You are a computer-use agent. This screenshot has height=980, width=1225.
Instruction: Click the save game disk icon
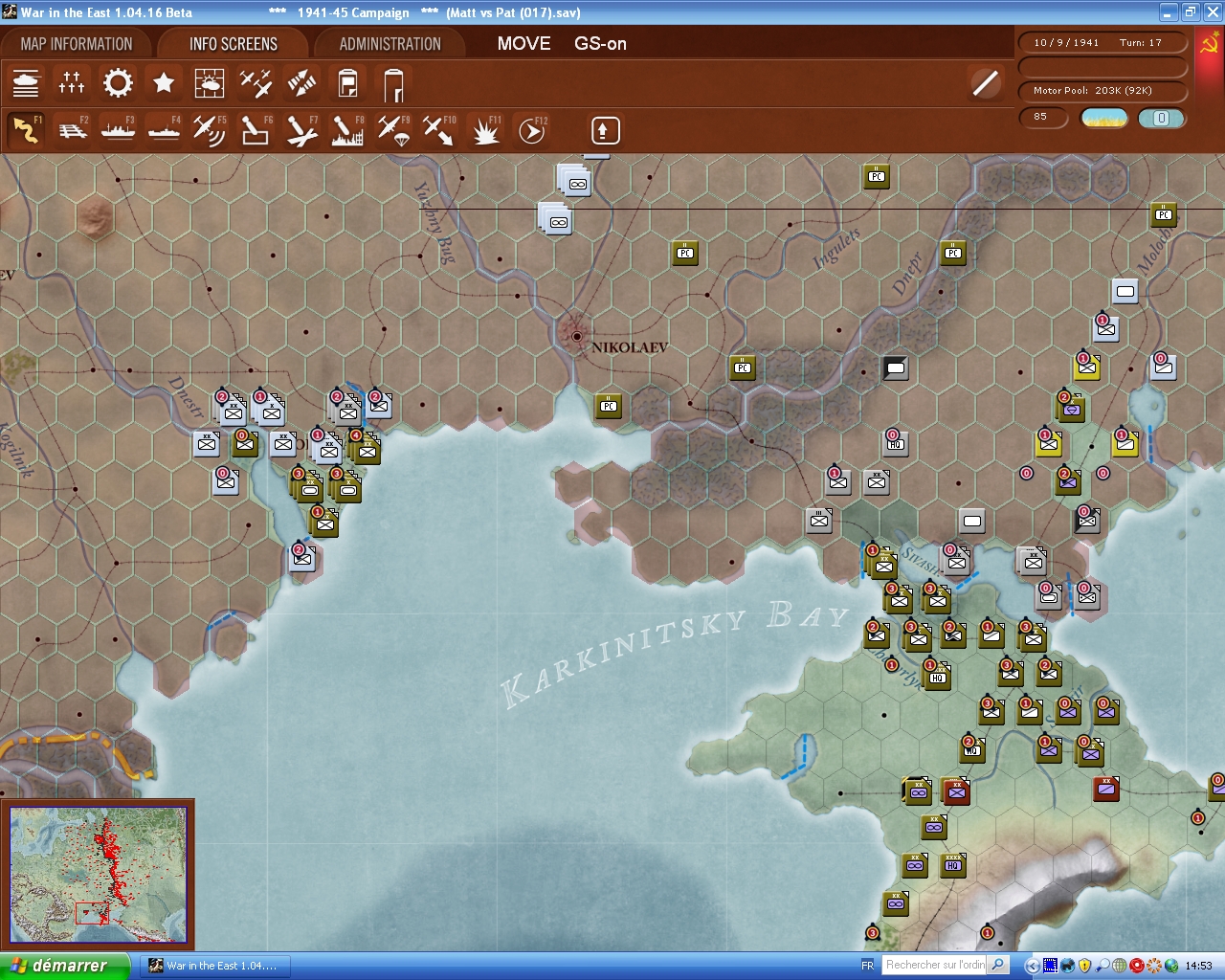click(x=347, y=83)
